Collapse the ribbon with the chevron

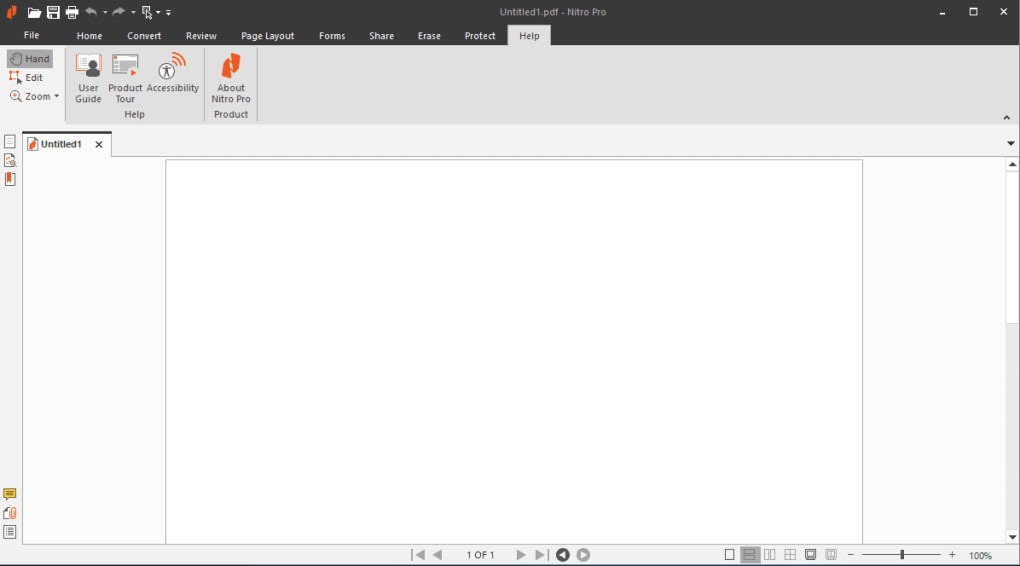point(1006,118)
